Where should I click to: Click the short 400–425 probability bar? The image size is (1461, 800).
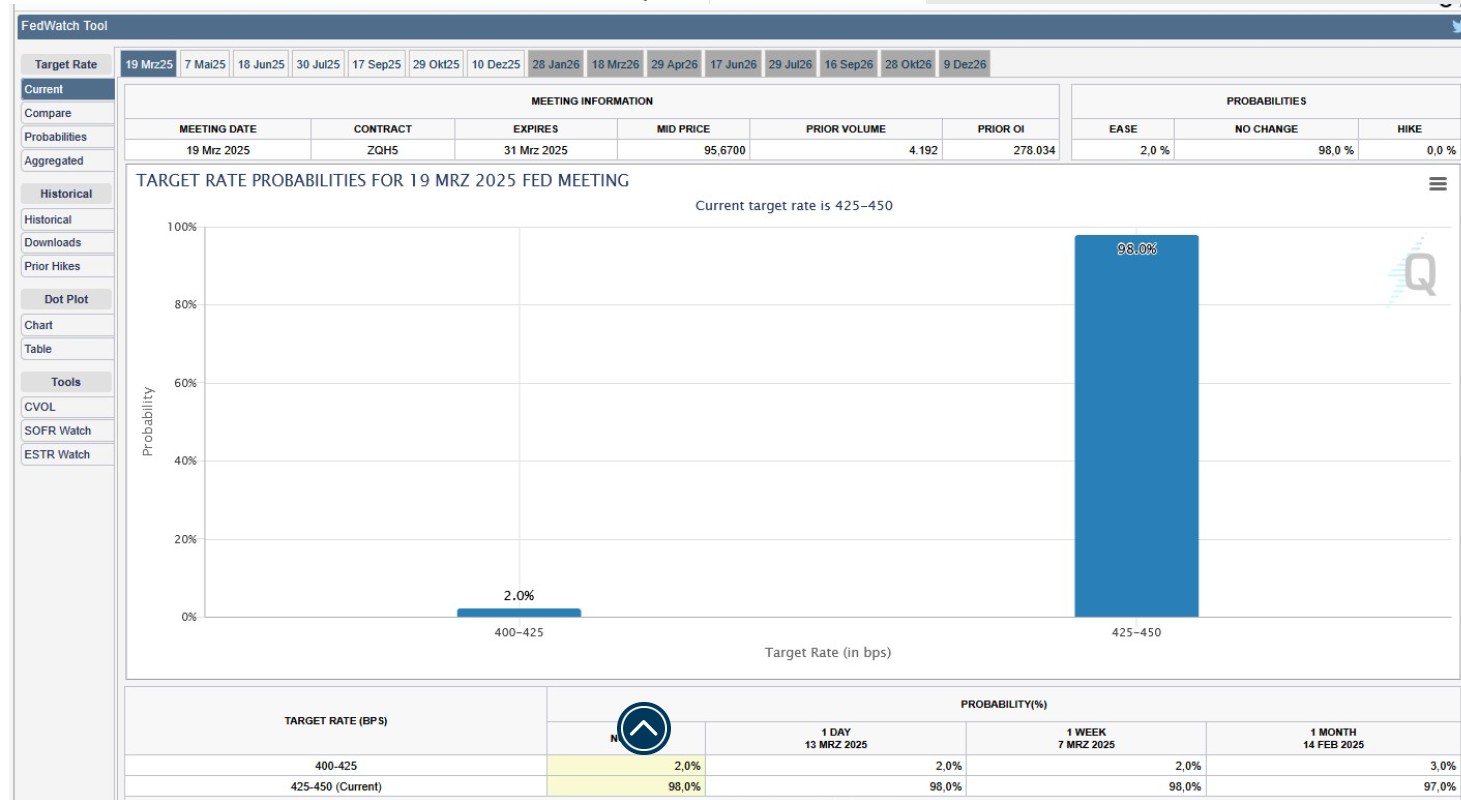519,612
